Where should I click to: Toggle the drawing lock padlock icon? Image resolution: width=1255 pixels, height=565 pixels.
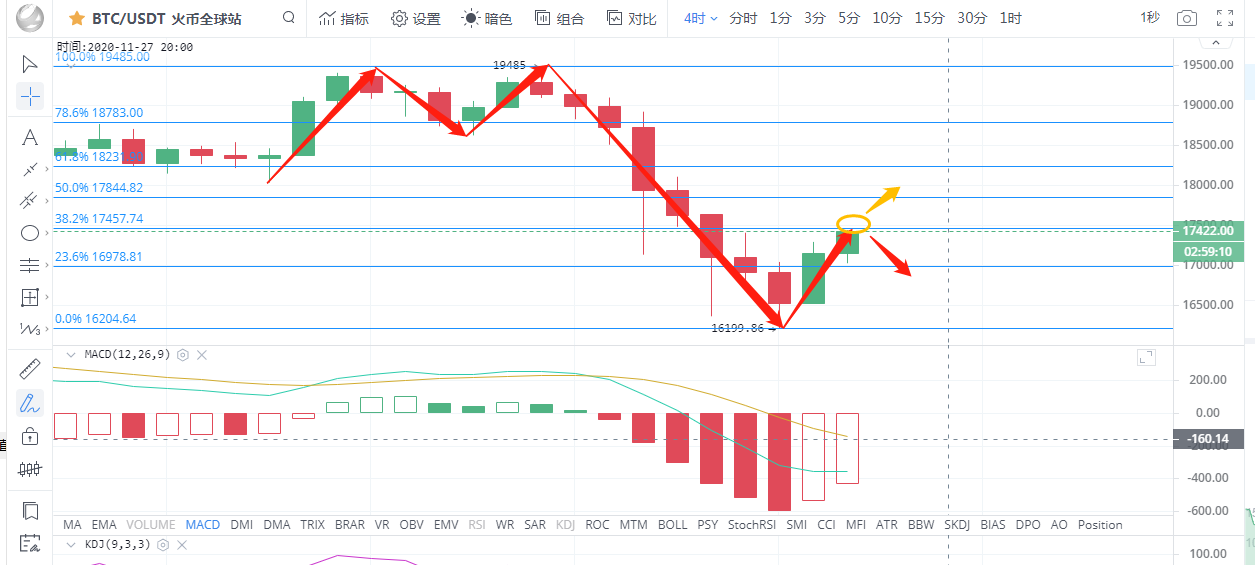[x=29, y=435]
